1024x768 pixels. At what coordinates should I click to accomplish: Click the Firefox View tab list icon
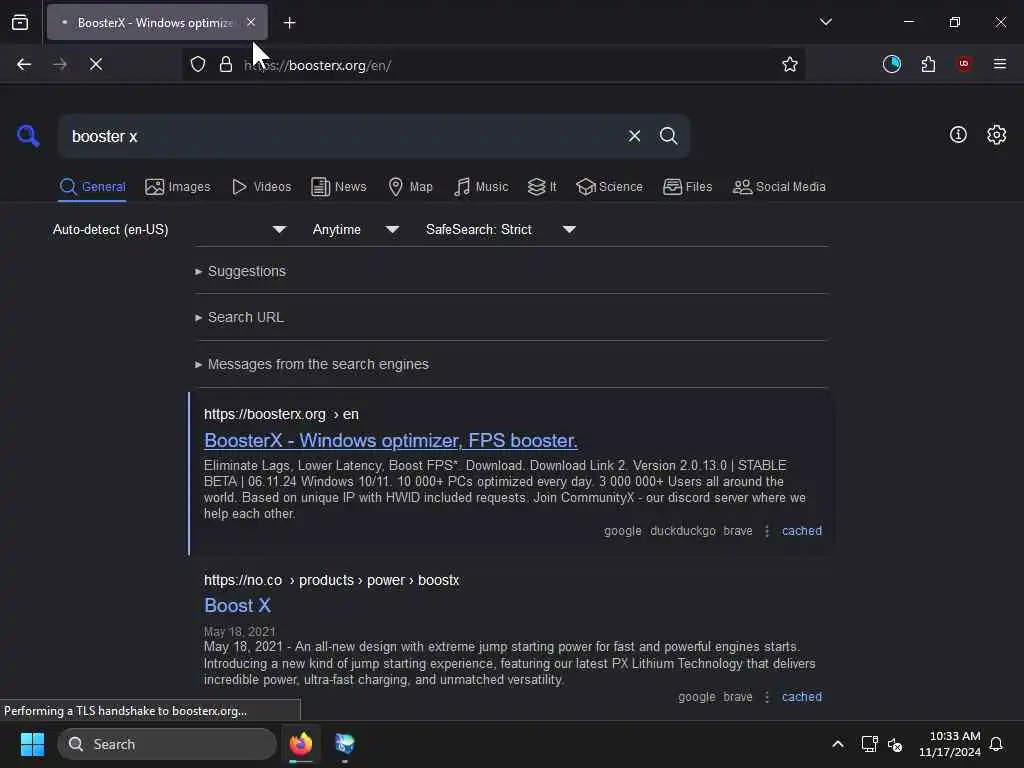point(20,23)
